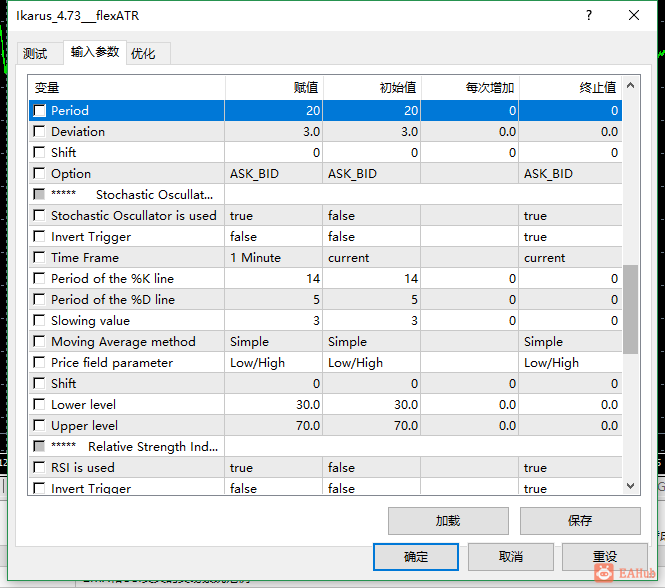Open Option 赋值 ASK_BID dropdown
The width and height of the screenshot is (665, 588).
point(274,174)
